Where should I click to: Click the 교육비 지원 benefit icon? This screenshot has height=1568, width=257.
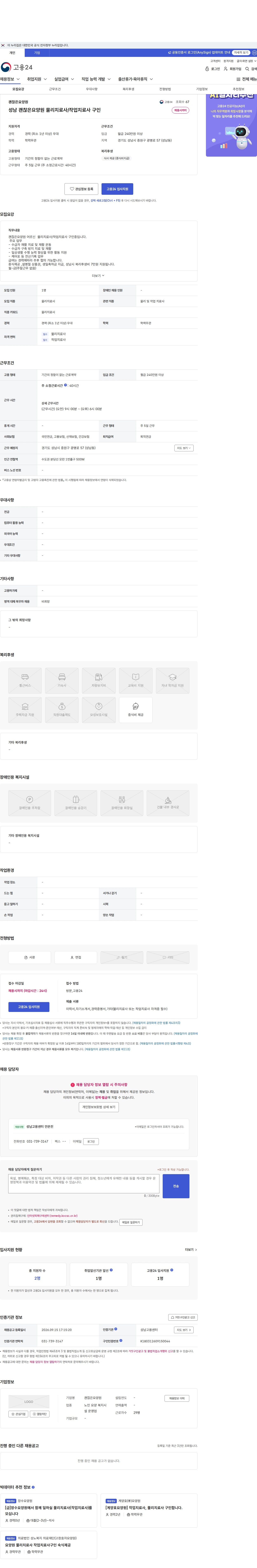136,681
